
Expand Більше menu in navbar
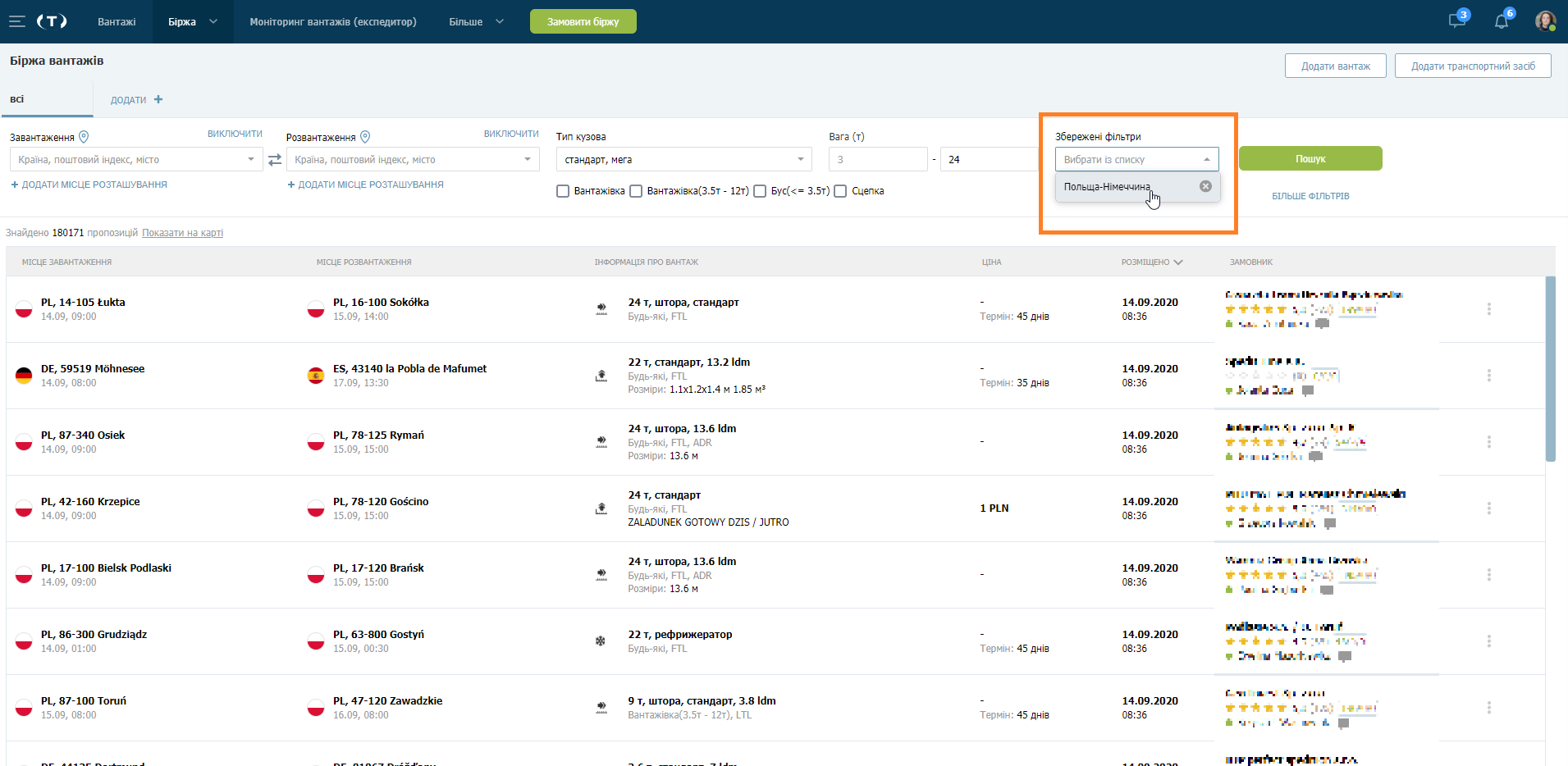[x=476, y=21]
